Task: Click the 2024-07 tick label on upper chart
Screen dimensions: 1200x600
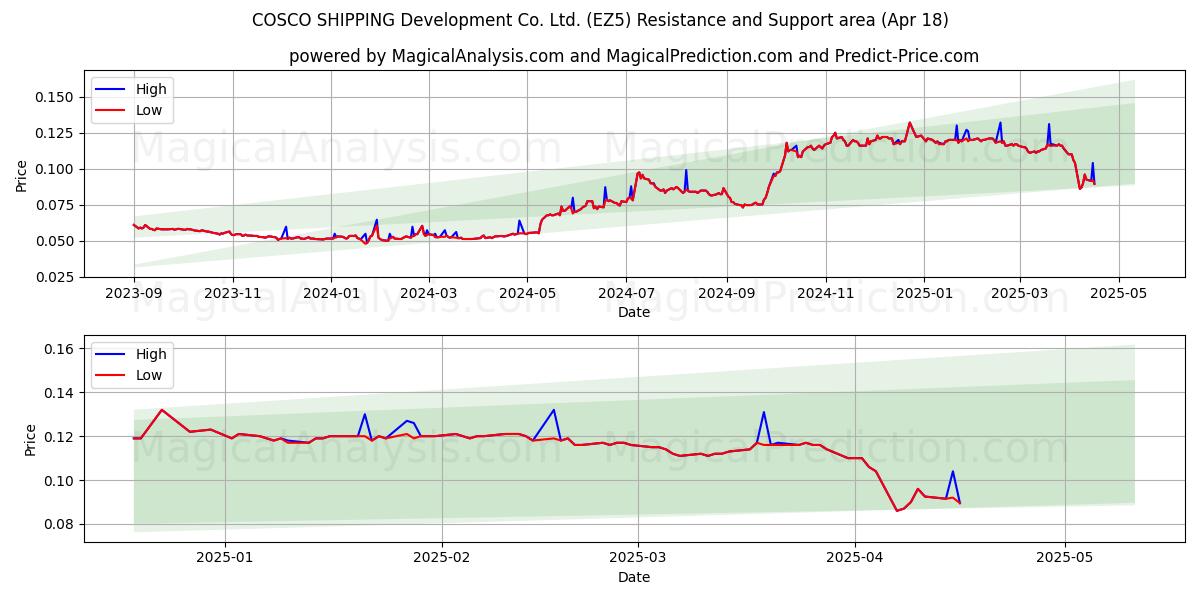Action: (626, 294)
